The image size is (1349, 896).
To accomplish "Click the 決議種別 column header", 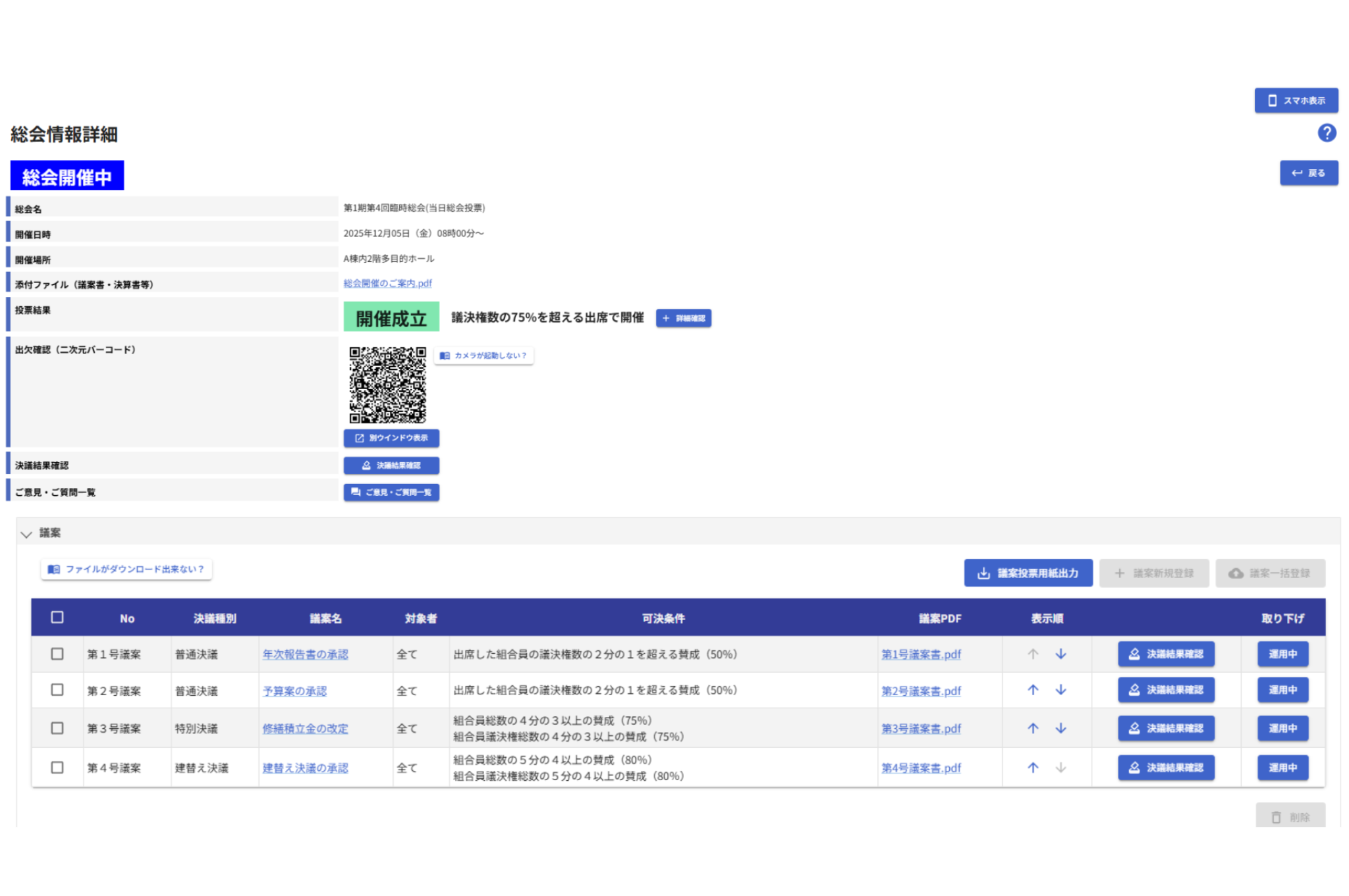I will pos(215,618).
